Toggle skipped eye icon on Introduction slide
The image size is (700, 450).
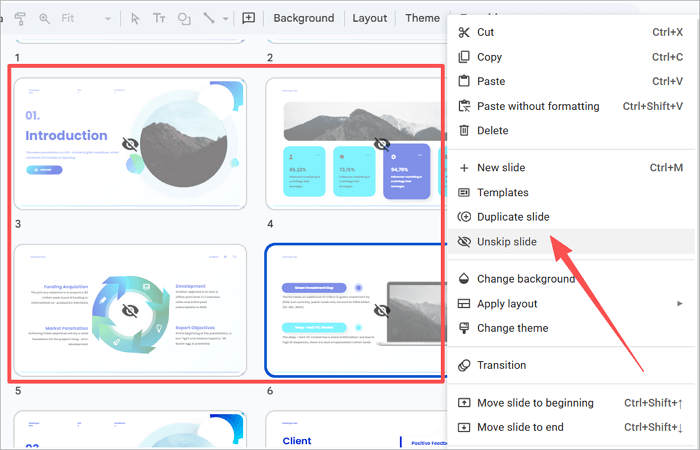(x=130, y=144)
